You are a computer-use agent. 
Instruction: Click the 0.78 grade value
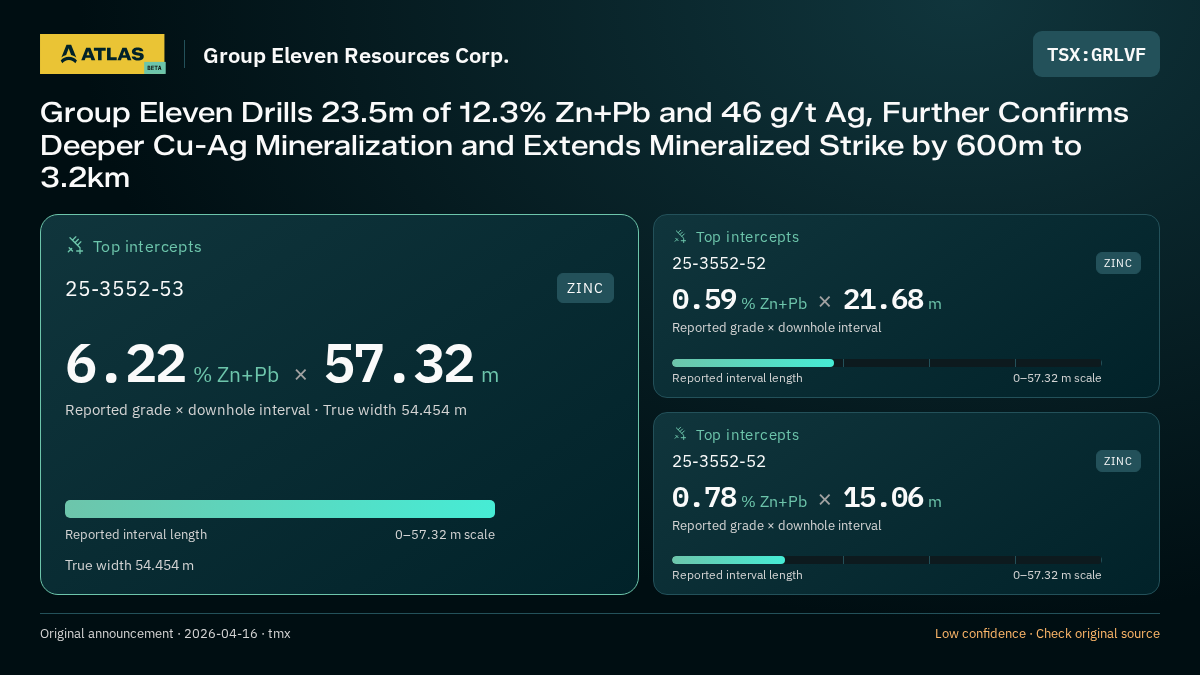tap(704, 498)
